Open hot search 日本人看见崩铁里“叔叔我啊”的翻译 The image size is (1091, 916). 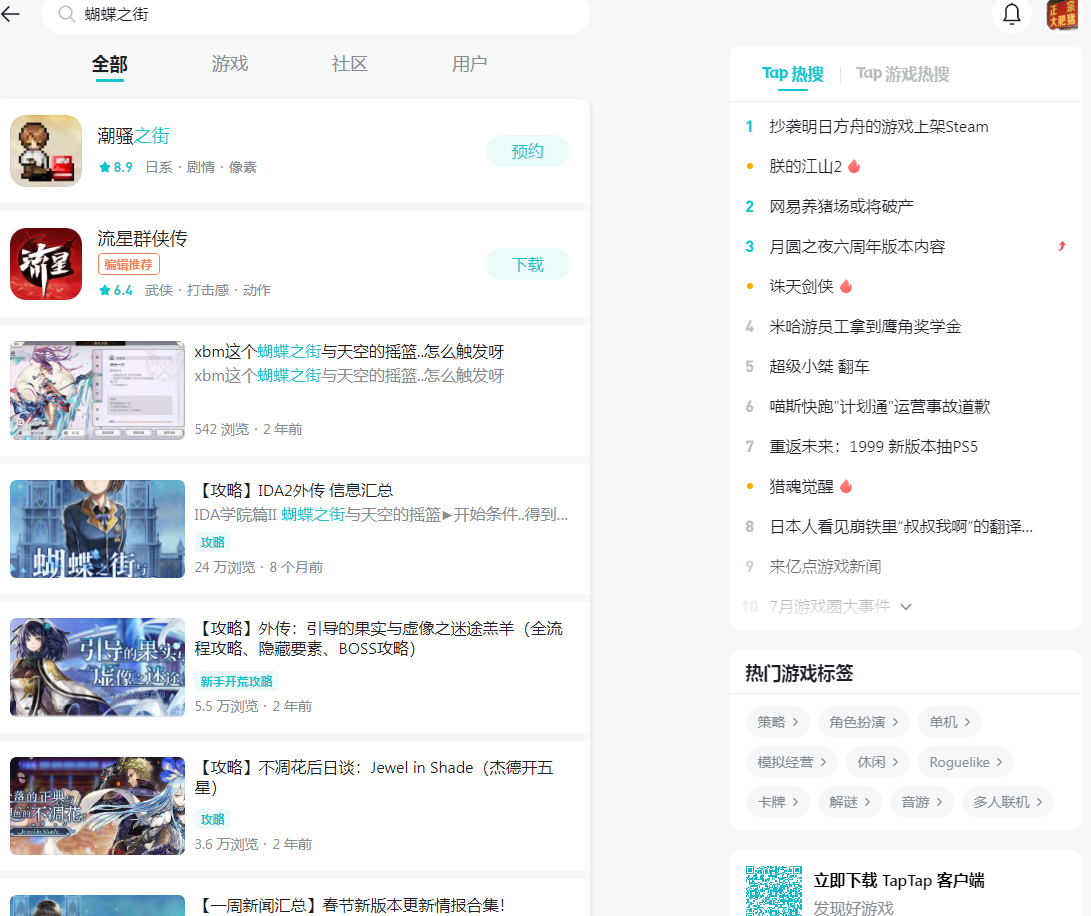(x=901, y=526)
